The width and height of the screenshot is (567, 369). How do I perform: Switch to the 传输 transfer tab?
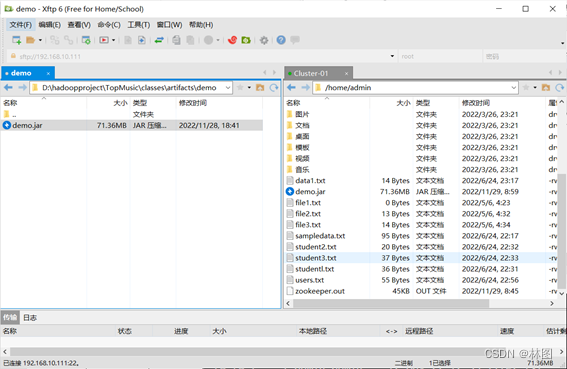point(10,317)
